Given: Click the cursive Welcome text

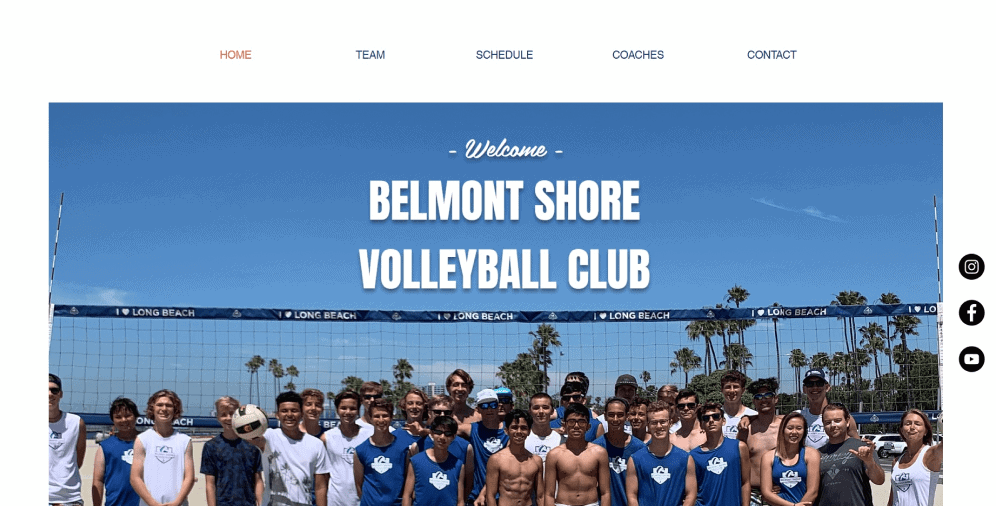Looking at the screenshot, I should click(x=505, y=150).
